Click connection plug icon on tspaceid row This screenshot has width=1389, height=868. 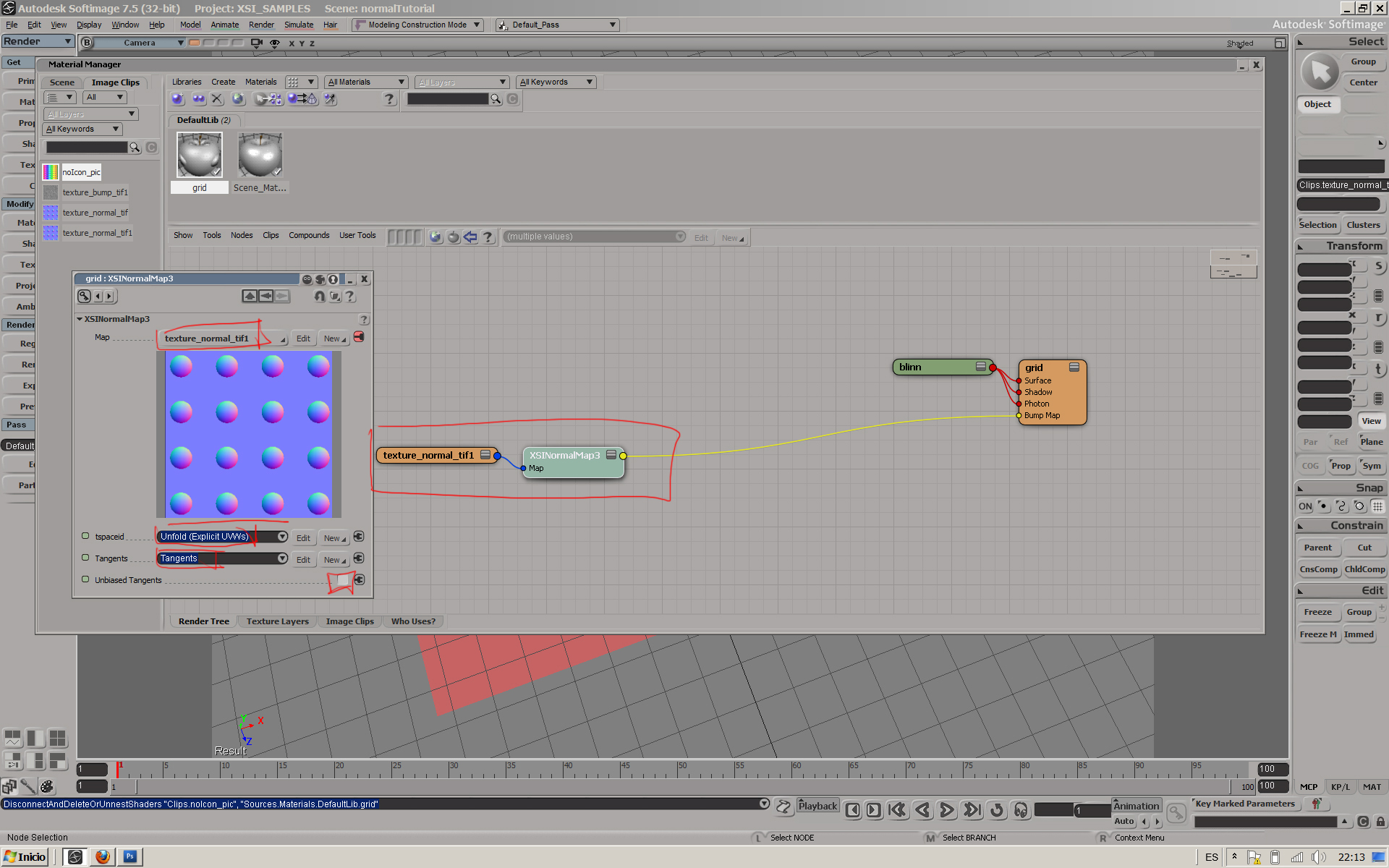click(x=359, y=537)
